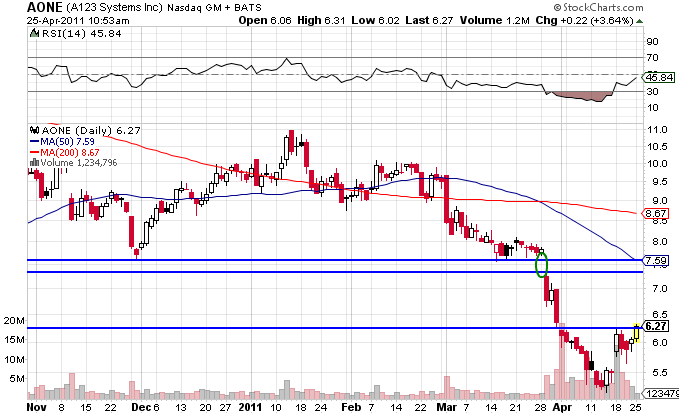Click the Open 6.06 value in header
Image resolution: width=679 pixels, height=413 pixels.
click(x=265, y=20)
